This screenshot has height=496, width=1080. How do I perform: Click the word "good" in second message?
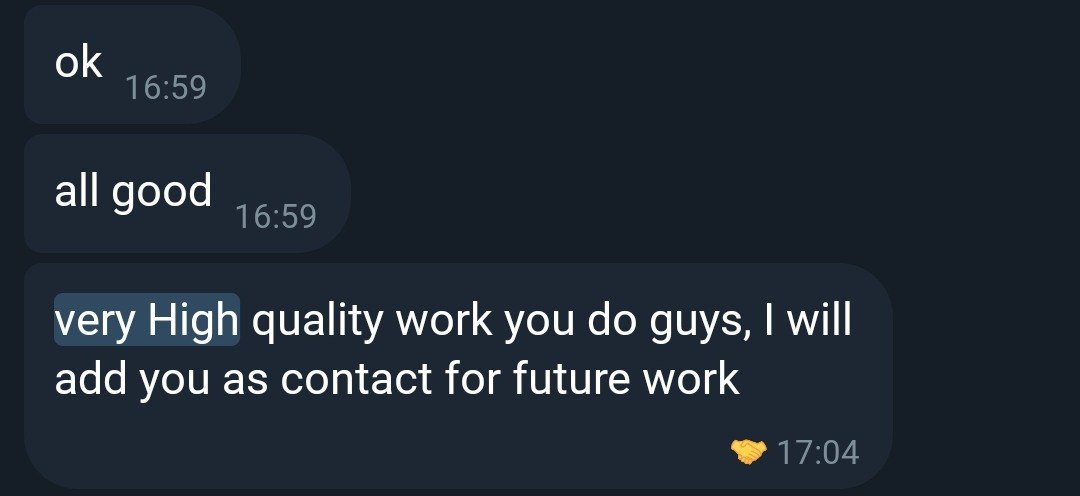tap(162, 193)
